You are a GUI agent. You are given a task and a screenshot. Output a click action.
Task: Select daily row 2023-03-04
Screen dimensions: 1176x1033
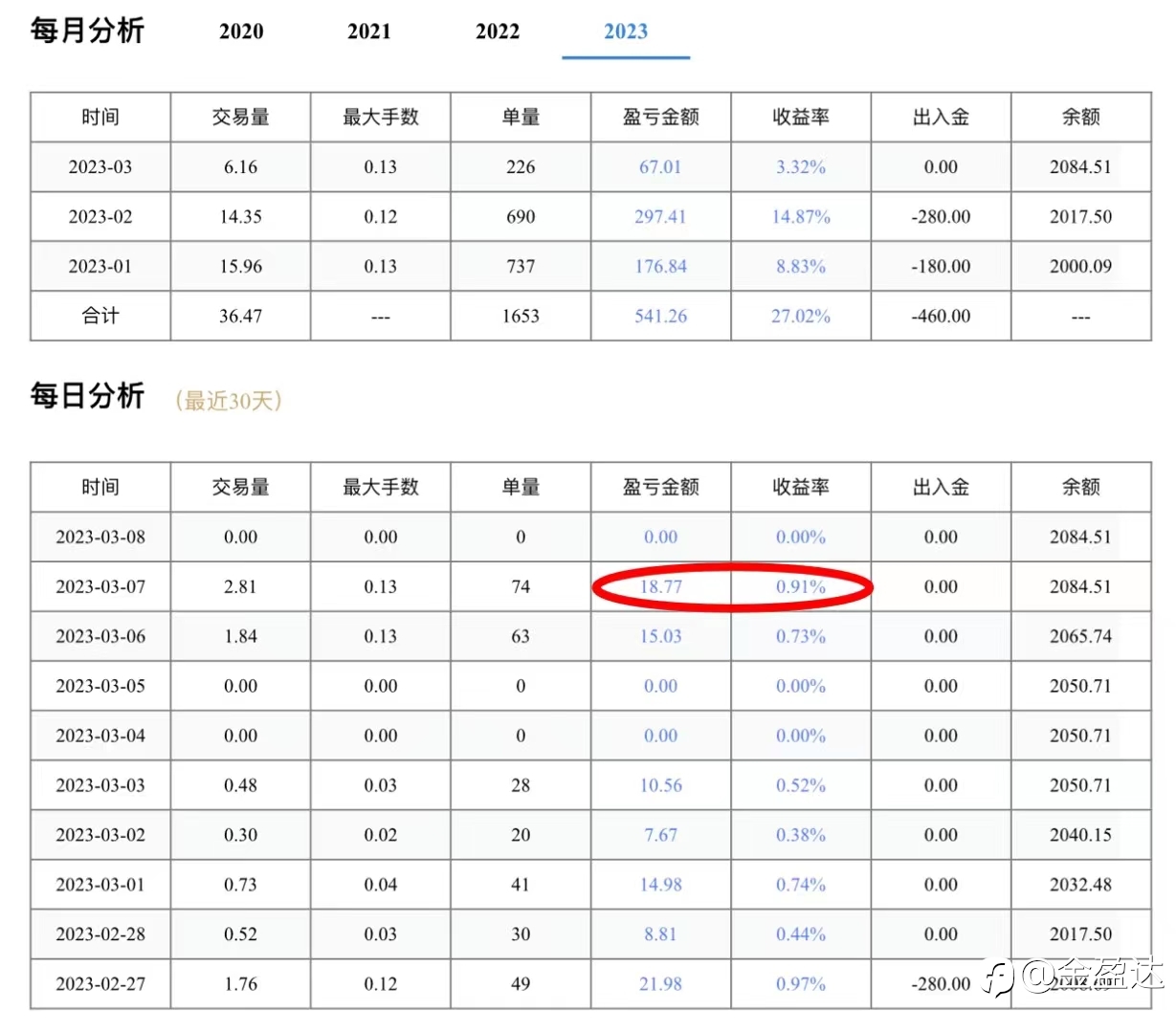[590, 736]
